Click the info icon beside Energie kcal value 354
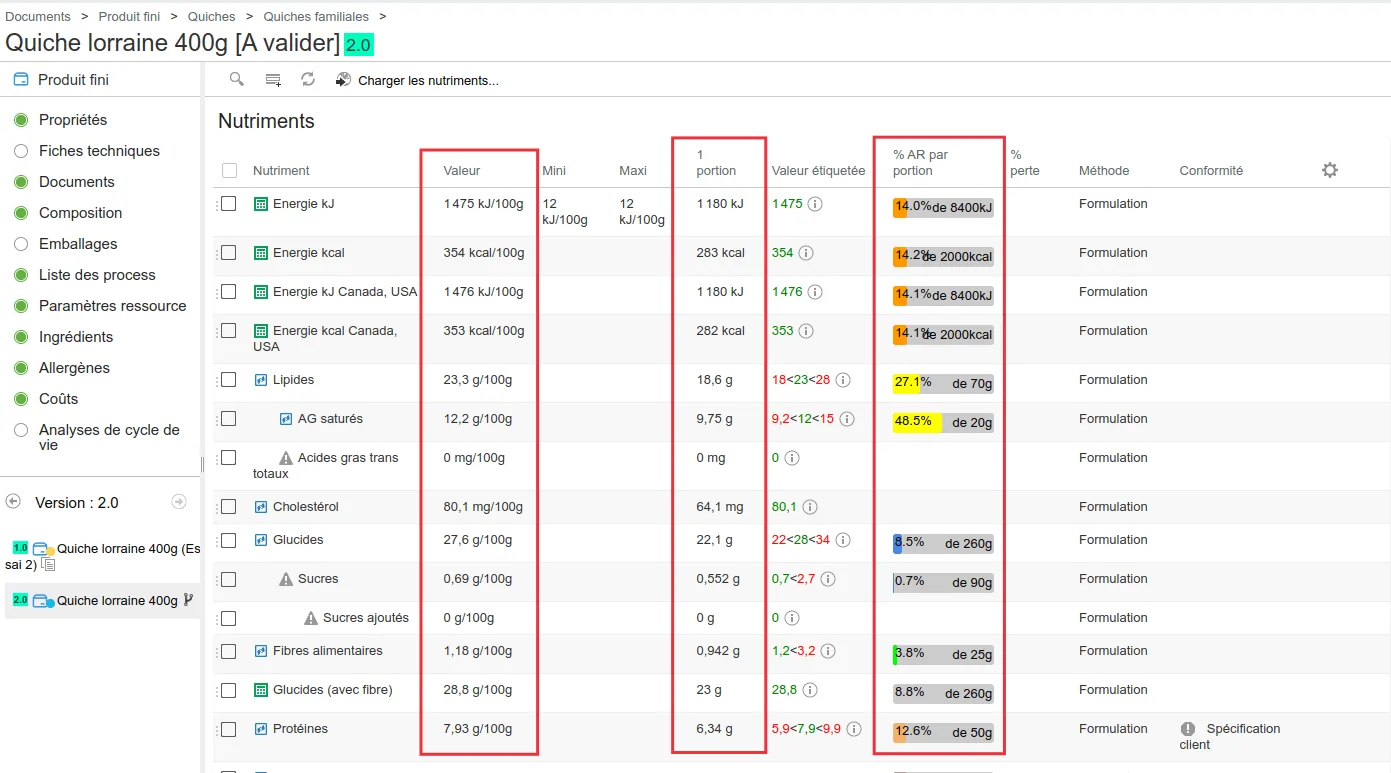1391x773 pixels. pos(806,253)
